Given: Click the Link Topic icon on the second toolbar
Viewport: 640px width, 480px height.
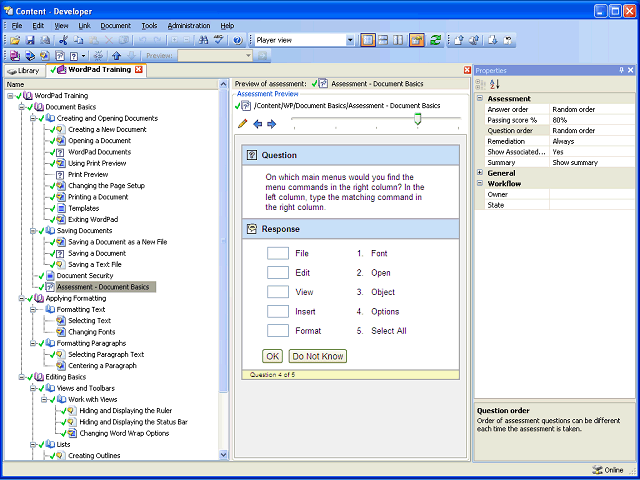Looking at the screenshot, I should click(45, 55).
